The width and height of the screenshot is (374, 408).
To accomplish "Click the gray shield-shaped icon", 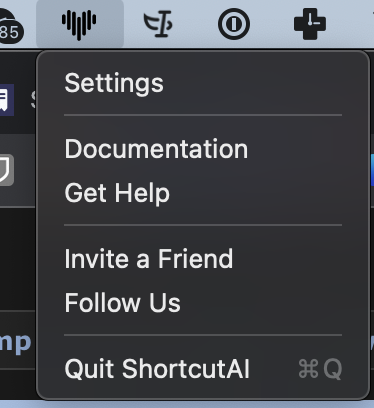I will (x=6, y=170).
